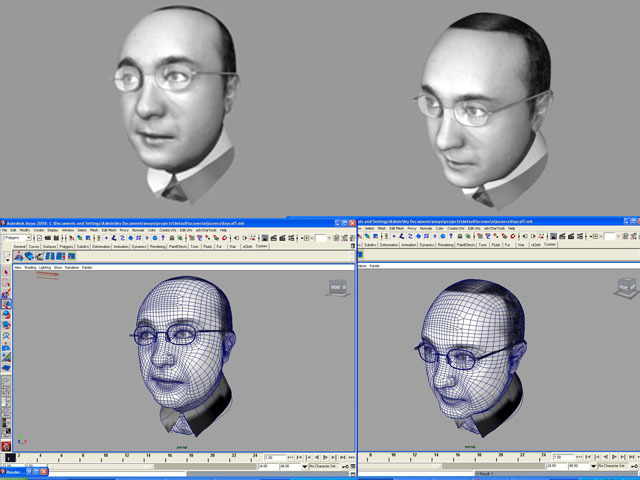The height and width of the screenshot is (480, 640).
Task: Select the Lasso tool in toolbox
Action: tap(6, 282)
